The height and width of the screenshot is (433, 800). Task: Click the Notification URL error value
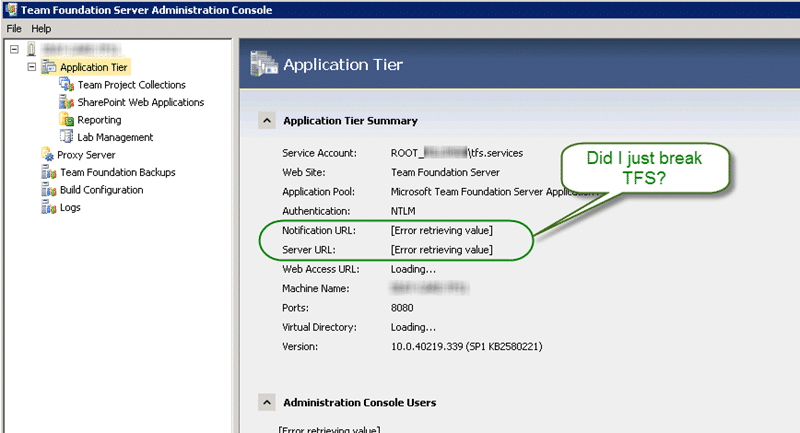coord(441,231)
